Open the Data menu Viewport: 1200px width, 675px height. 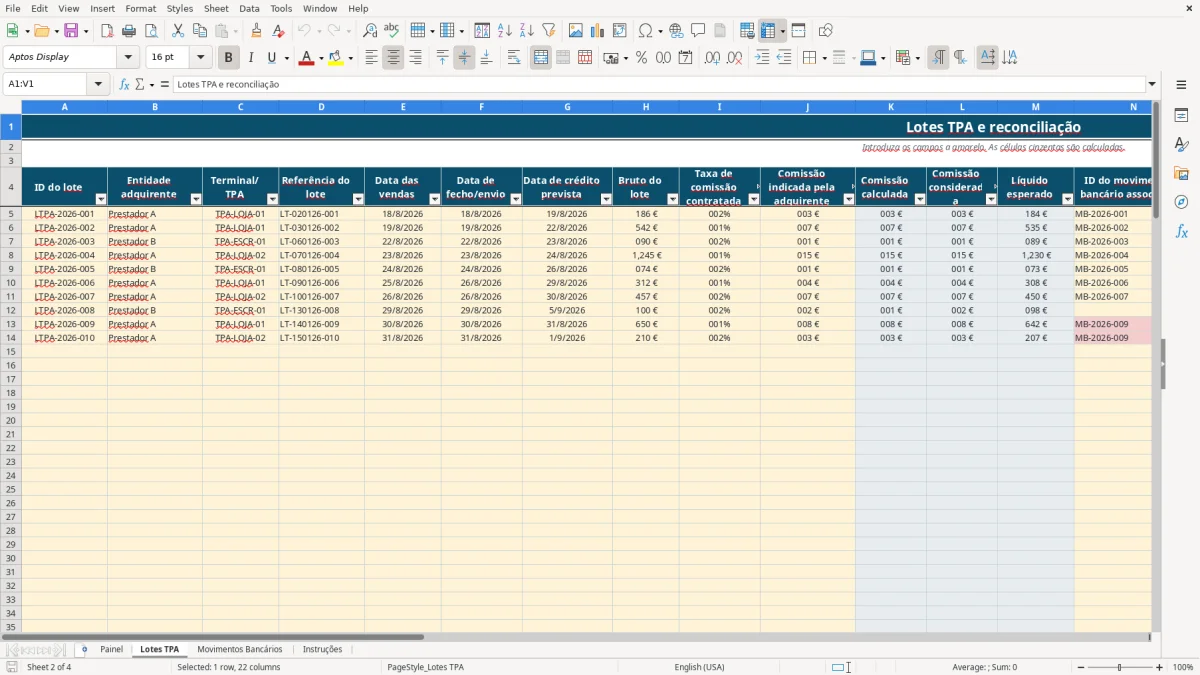pos(249,8)
